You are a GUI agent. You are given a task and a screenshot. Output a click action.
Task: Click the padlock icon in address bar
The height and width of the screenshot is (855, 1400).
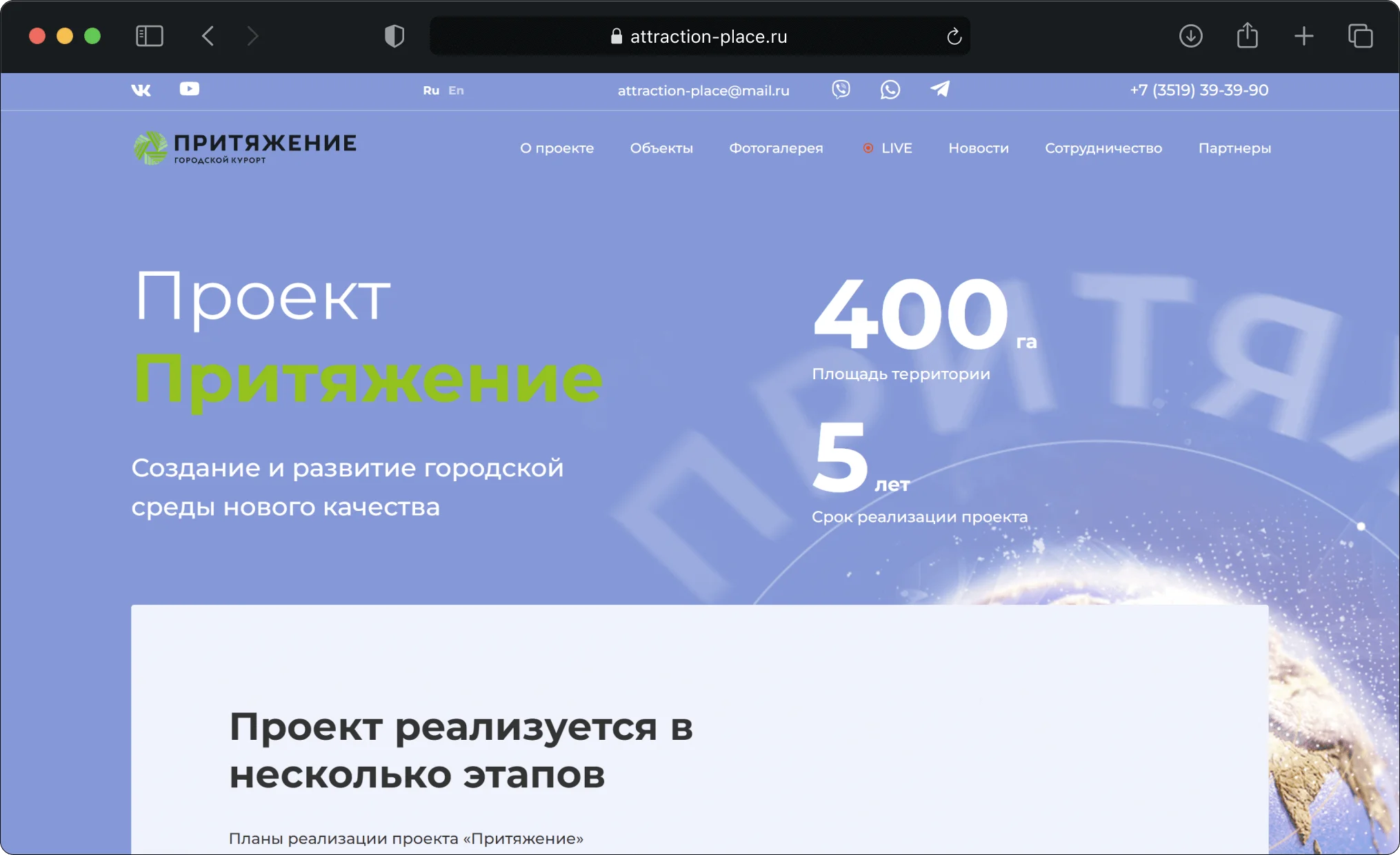(x=617, y=36)
